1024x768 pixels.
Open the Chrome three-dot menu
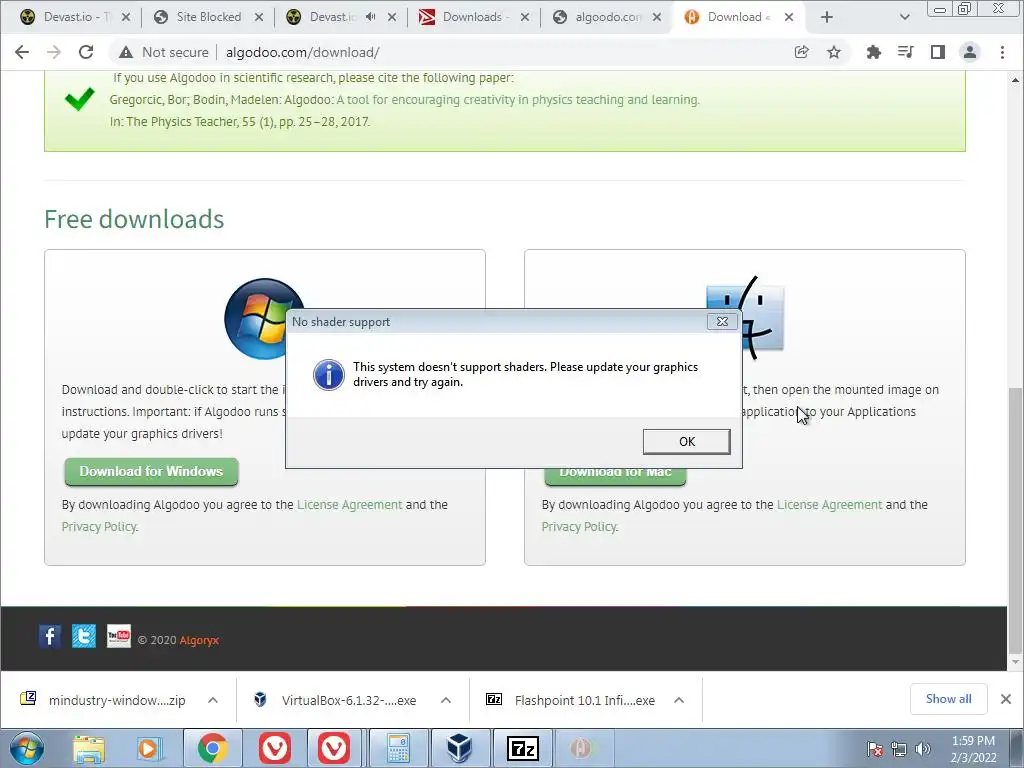coord(1002,52)
